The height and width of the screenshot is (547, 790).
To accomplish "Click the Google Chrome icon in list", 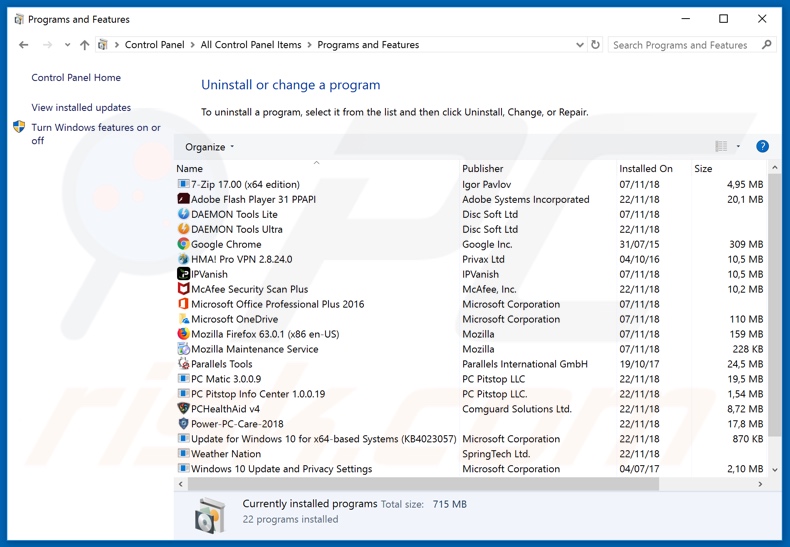I will [183, 244].
